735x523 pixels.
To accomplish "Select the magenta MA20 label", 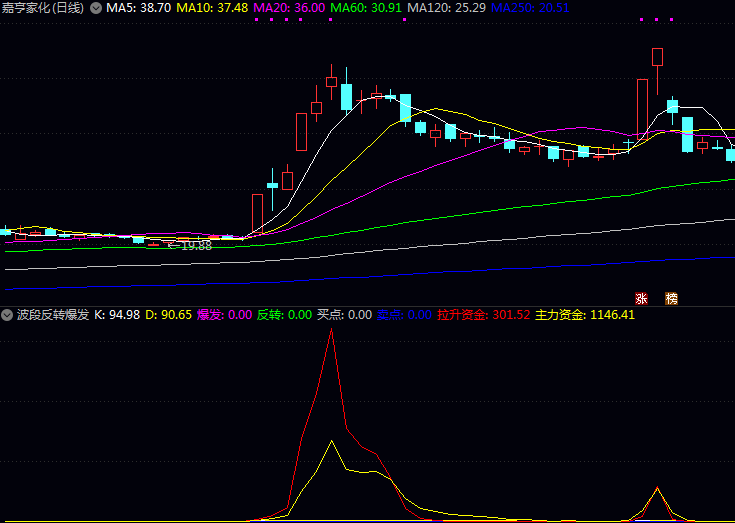I will coord(290,8).
